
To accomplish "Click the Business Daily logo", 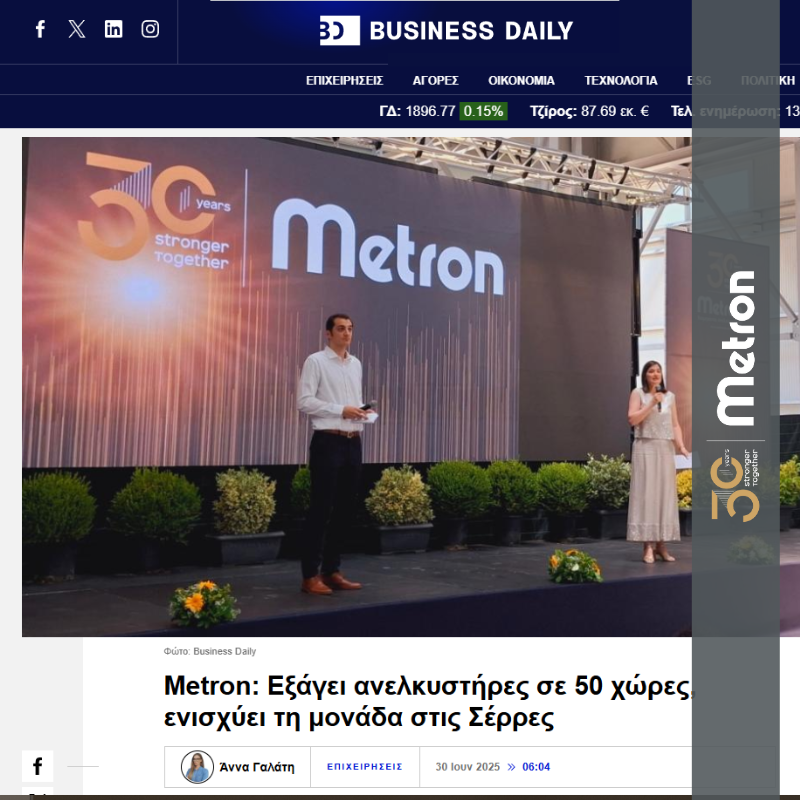I will [446, 31].
